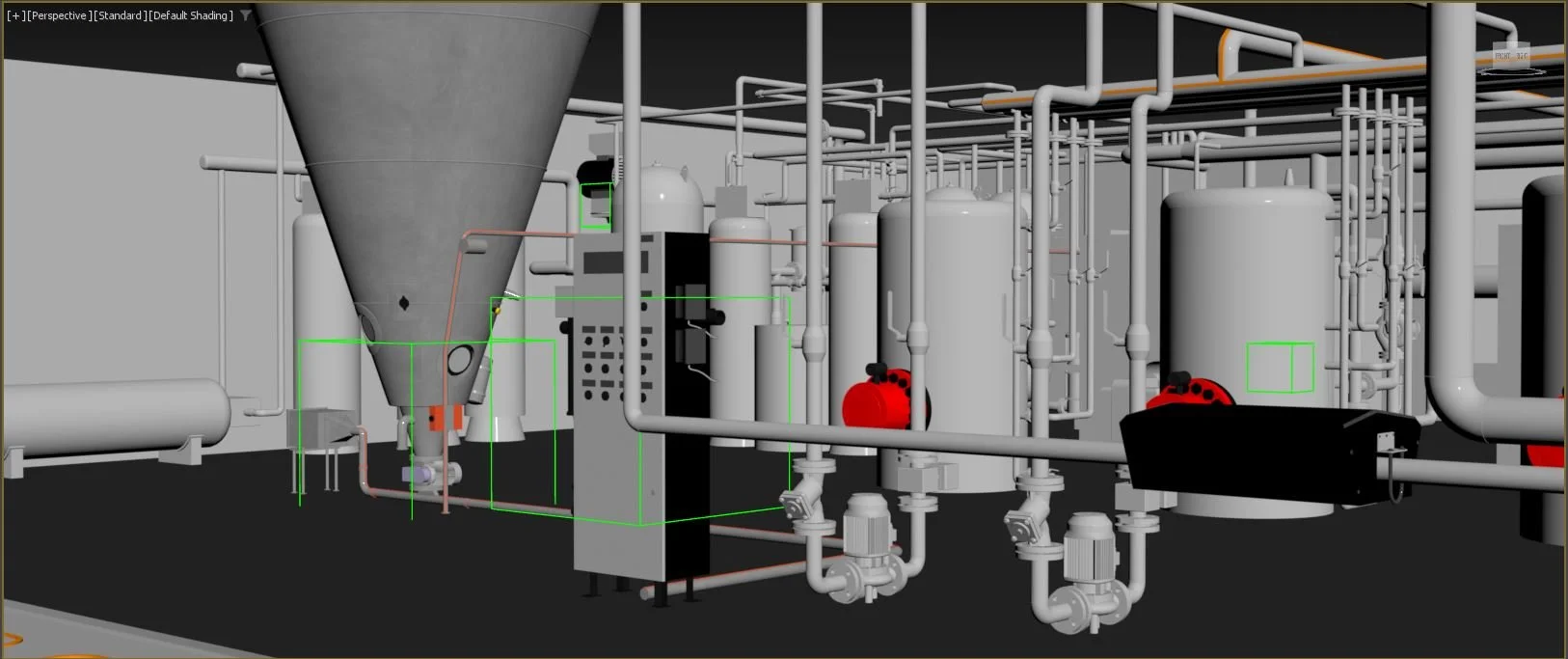Open the [+] general viewport menu

15,15
